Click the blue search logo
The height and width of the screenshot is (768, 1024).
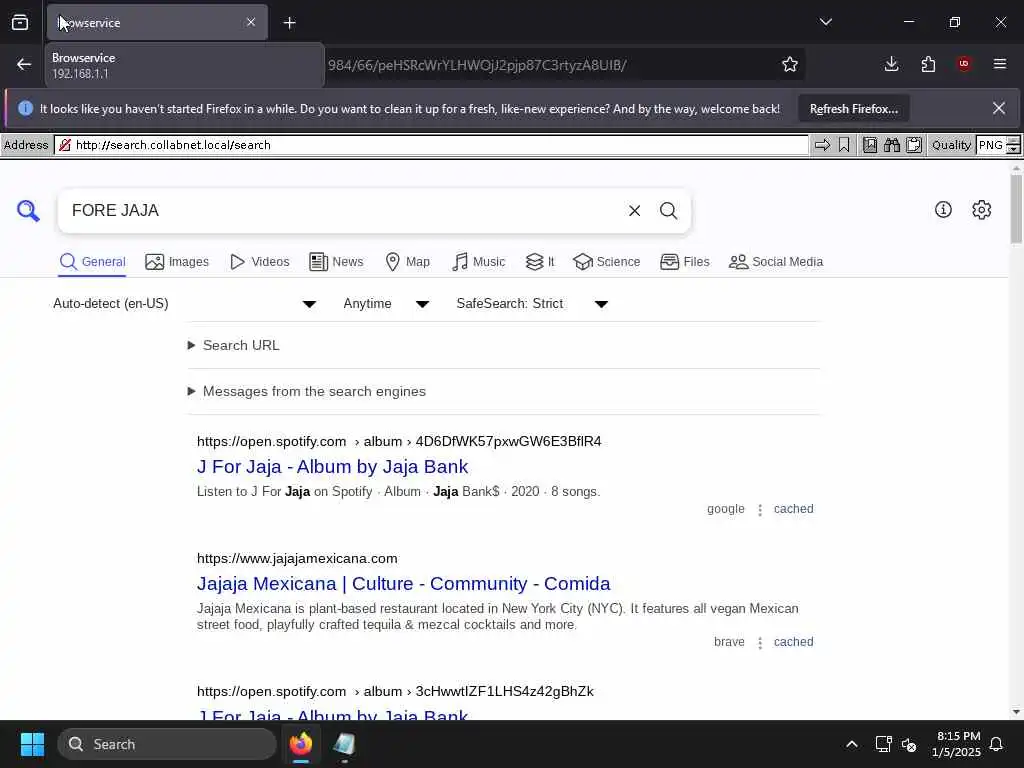pos(28,211)
